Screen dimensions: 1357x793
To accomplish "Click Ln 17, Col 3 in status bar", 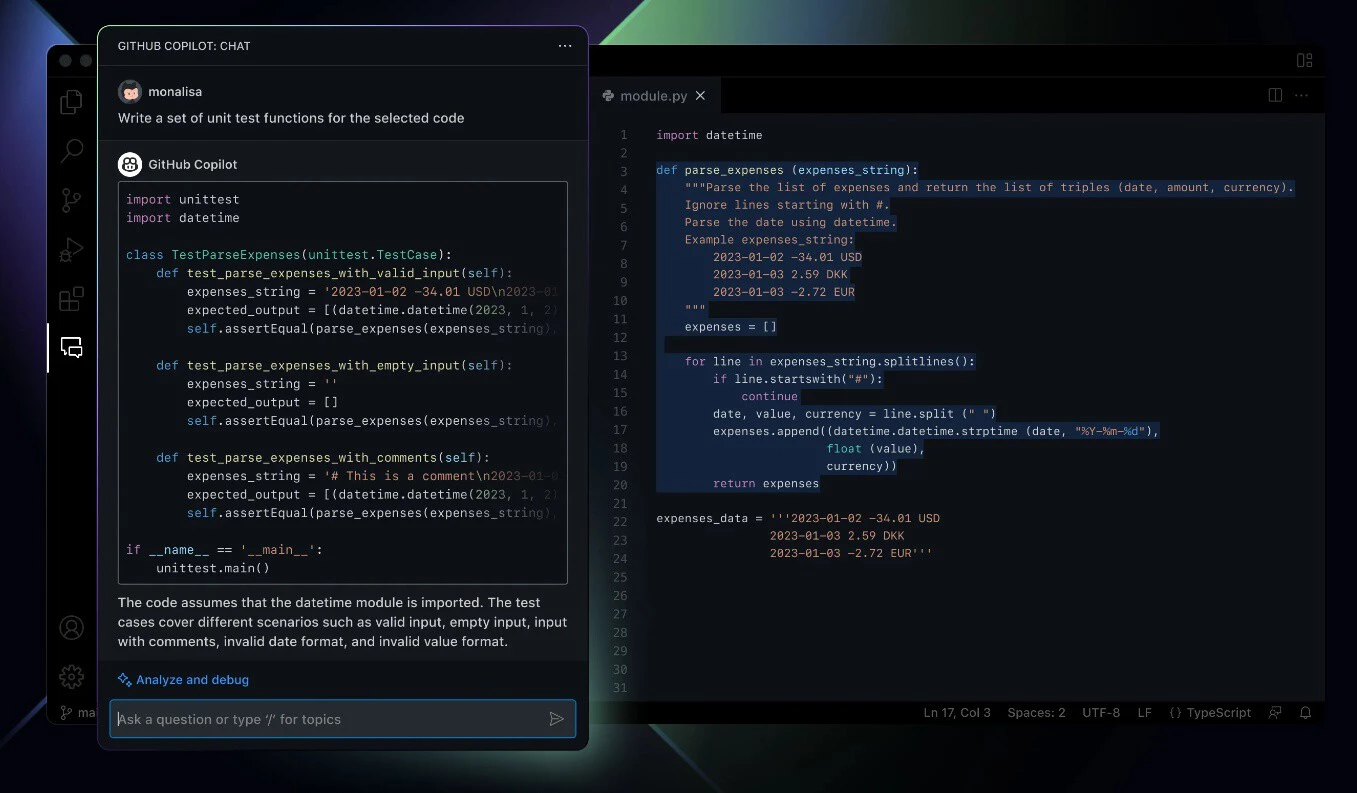I will click(x=957, y=713).
